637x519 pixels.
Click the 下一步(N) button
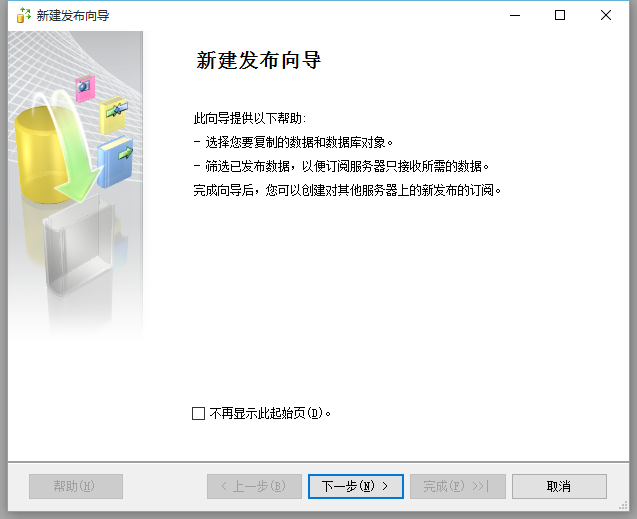tap(355, 486)
